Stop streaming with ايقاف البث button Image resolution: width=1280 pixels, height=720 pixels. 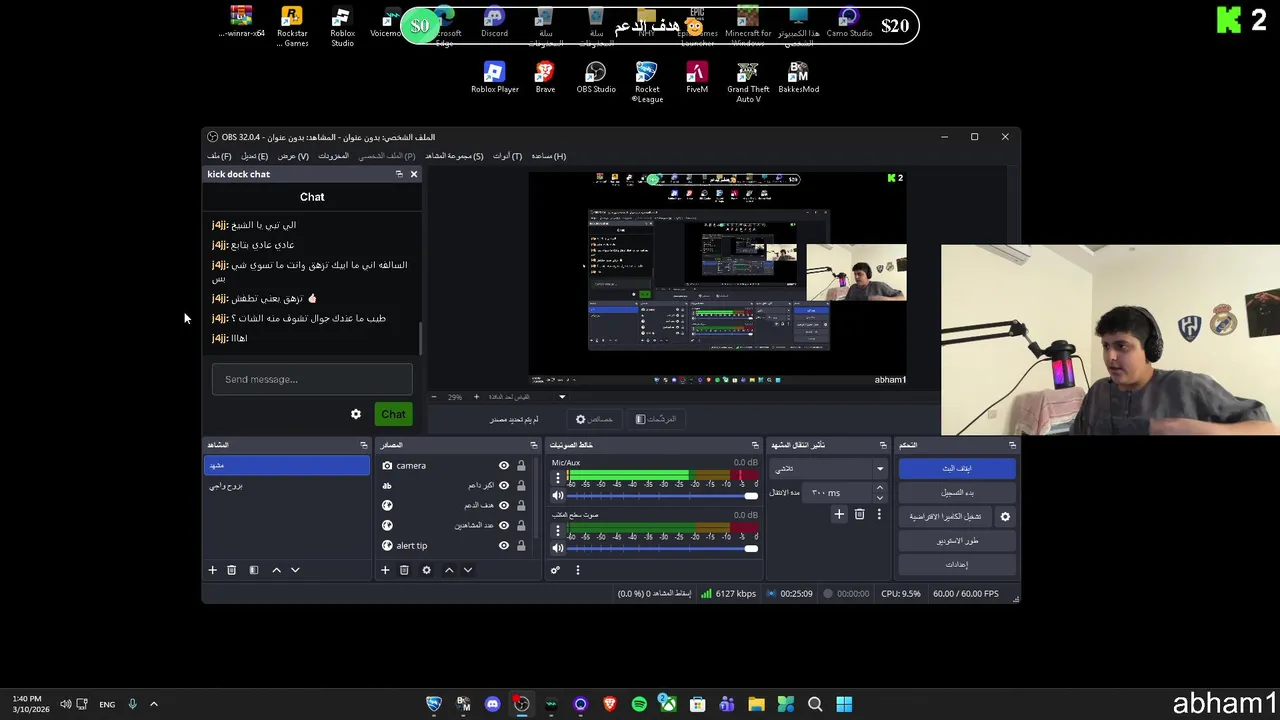click(957, 468)
